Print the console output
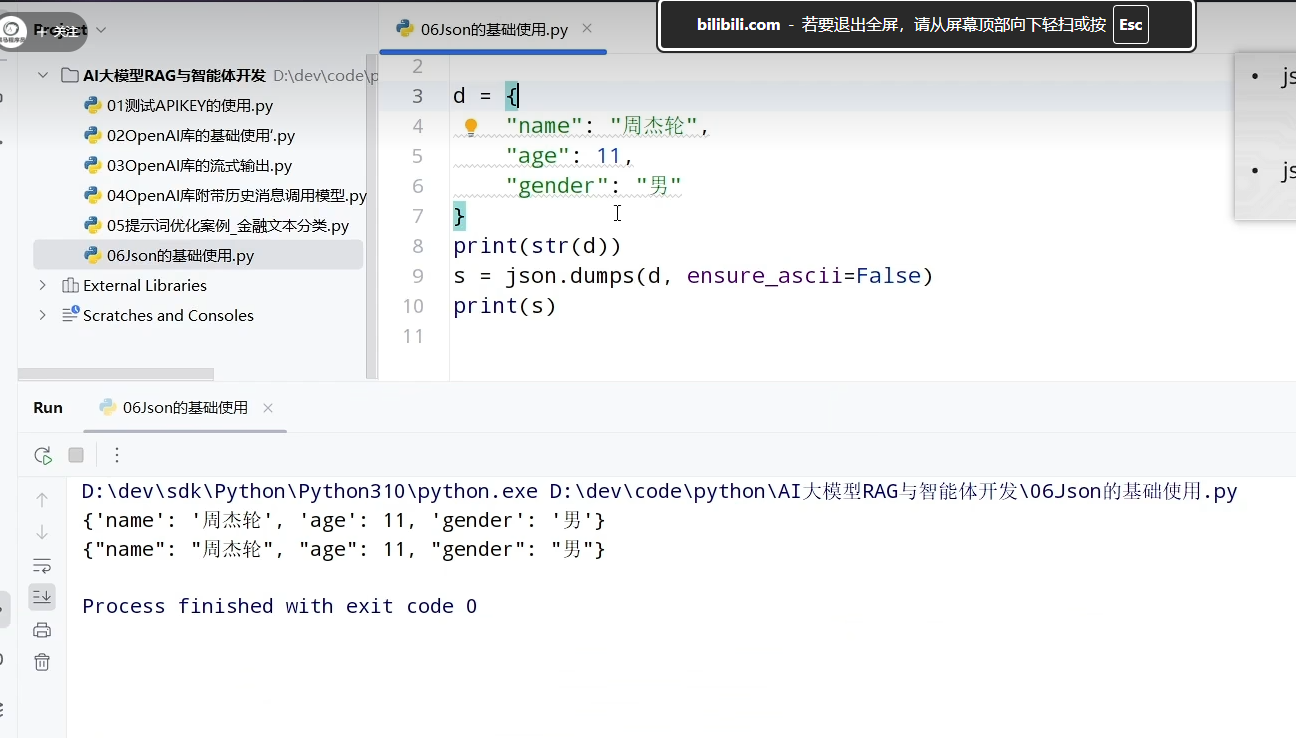Viewport: 1296px width, 738px height. (x=42, y=630)
